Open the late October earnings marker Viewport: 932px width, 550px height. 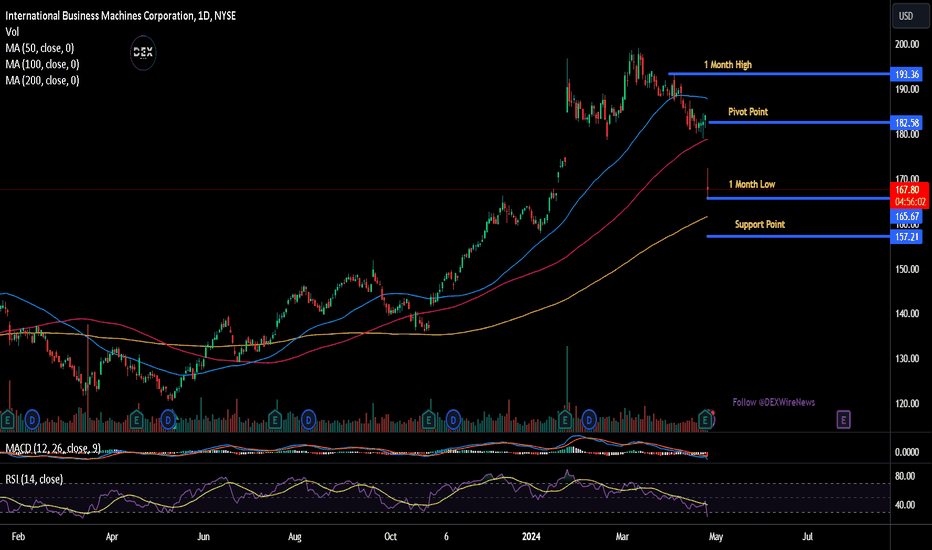(429, 420)
